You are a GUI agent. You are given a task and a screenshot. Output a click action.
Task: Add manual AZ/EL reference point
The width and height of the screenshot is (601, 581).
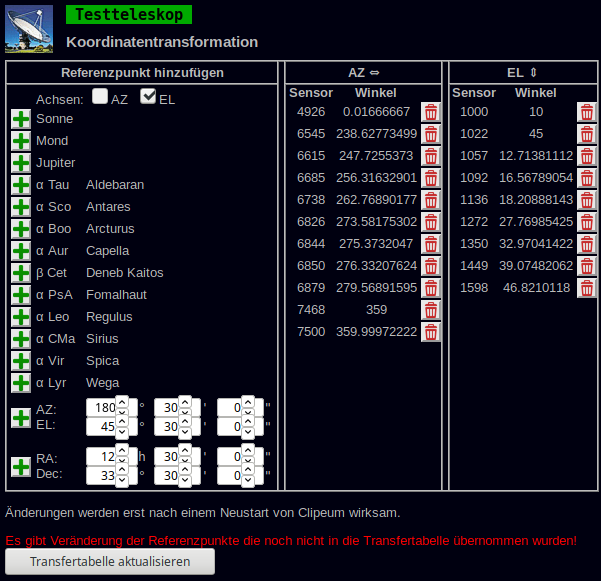(x=21, y=417)
